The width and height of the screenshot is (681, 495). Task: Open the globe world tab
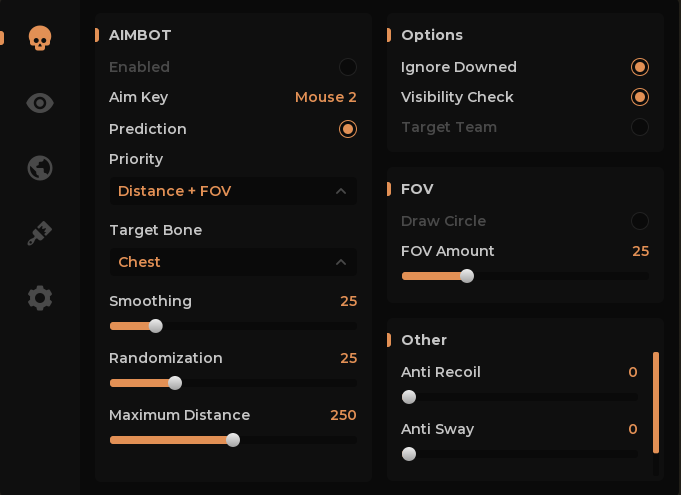tap(40, 168)
